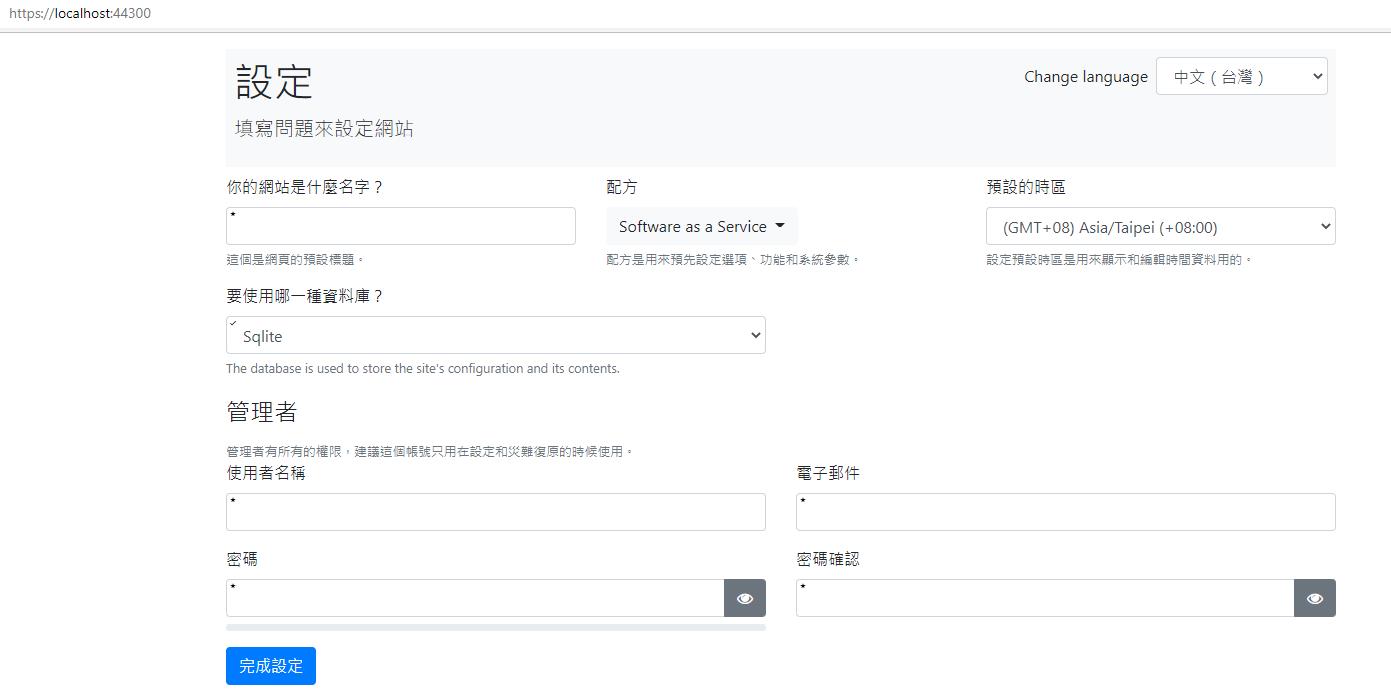Click the 密碼確認 label
Screen dimensions: 1391x697
click(828, 559)
